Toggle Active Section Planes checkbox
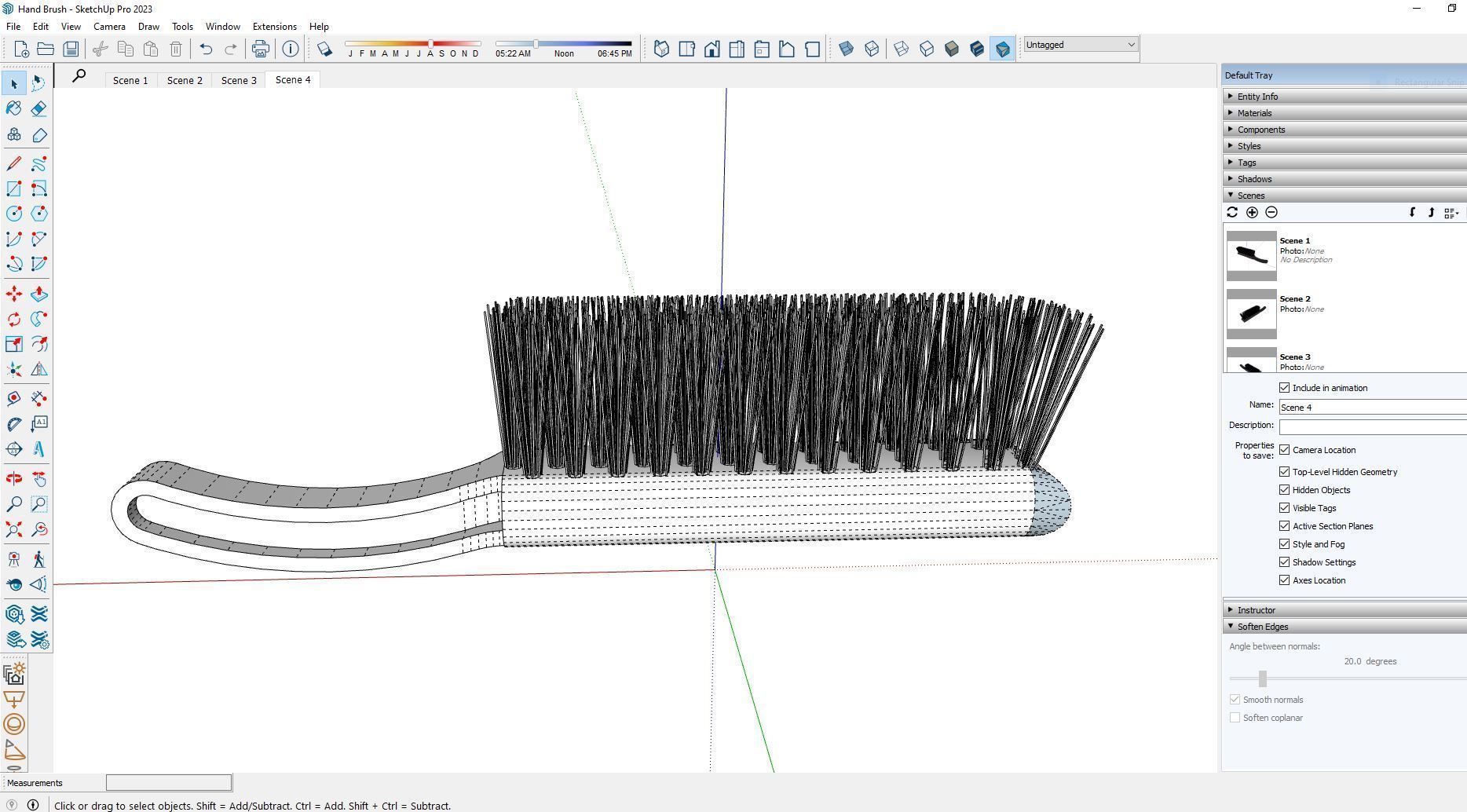Image resolution: width=1467 pixels, height=812 pixels. pyautogui.click(x=1285, y=526)
